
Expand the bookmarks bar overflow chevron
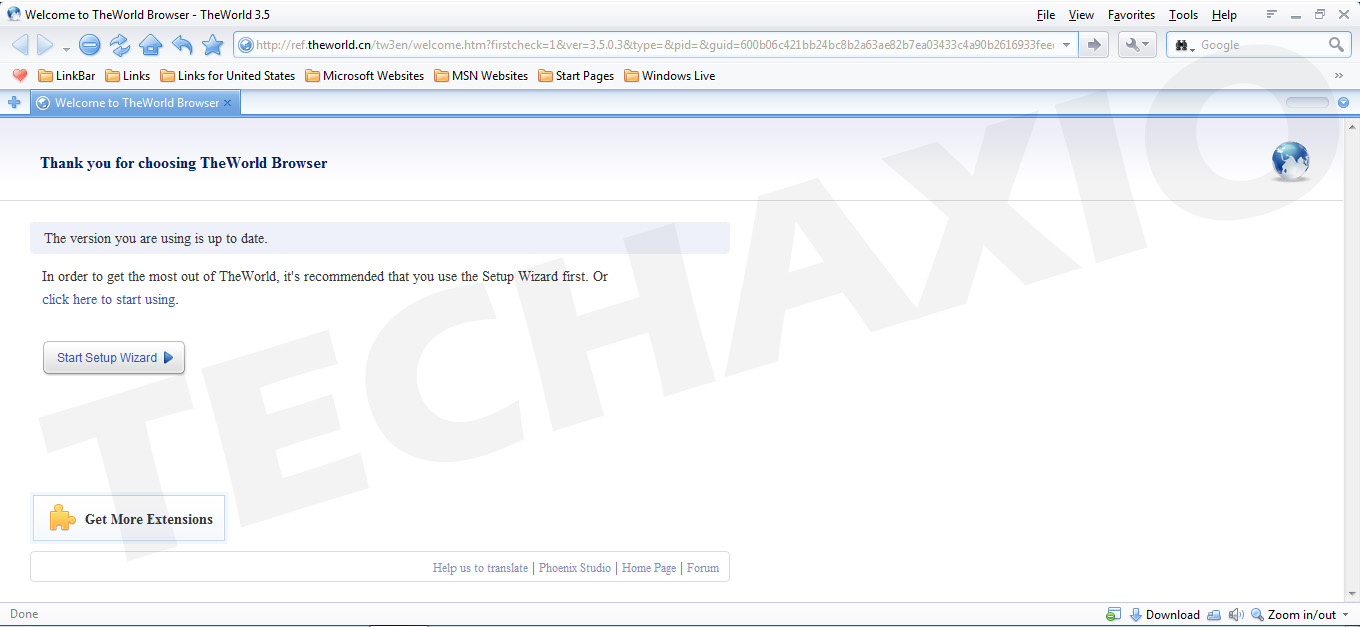(x=1339, y=76)
